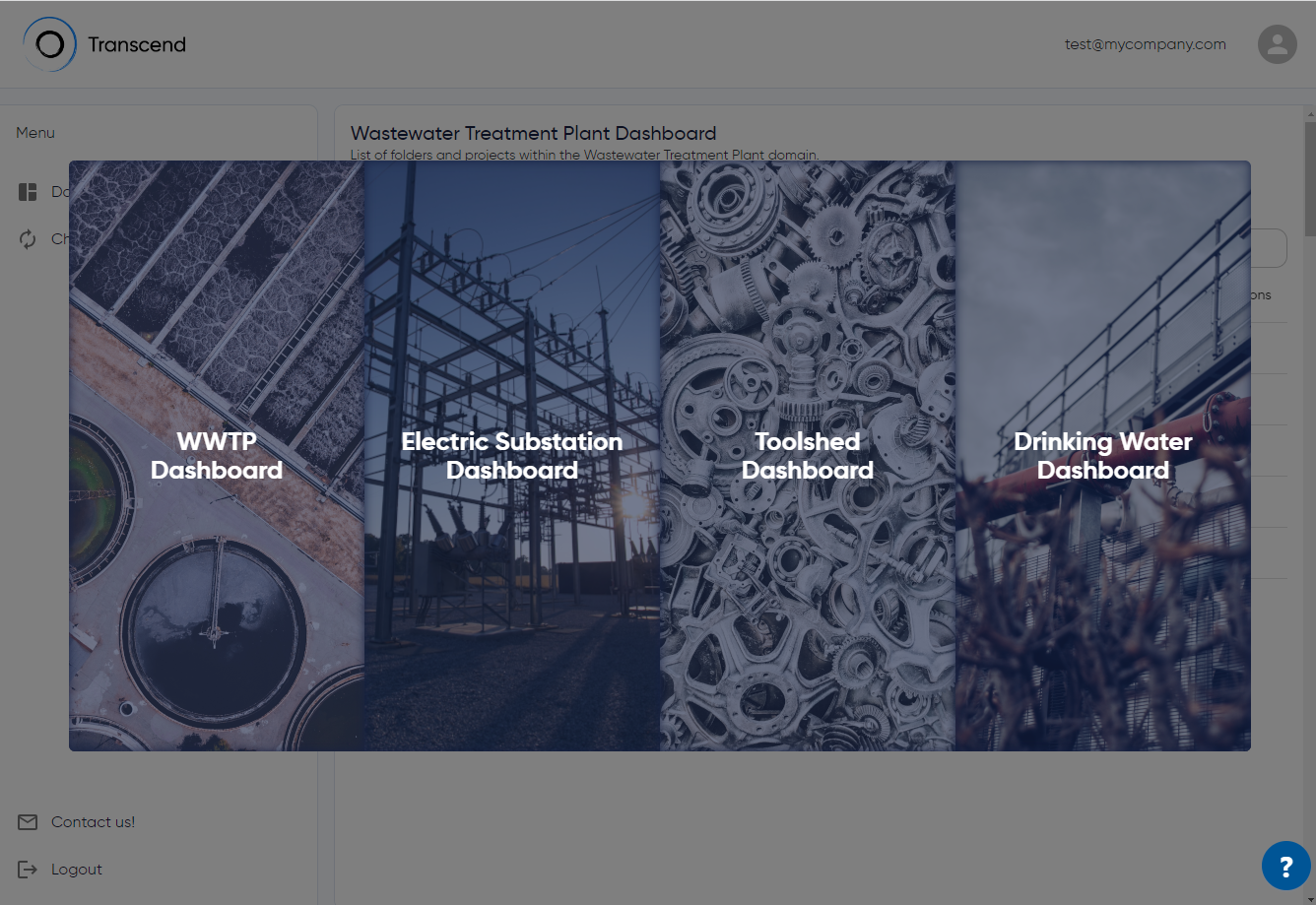The image size is (1316, 905).
Task: Click the Logout exit arrow icon
Action: tap(28, 870)
